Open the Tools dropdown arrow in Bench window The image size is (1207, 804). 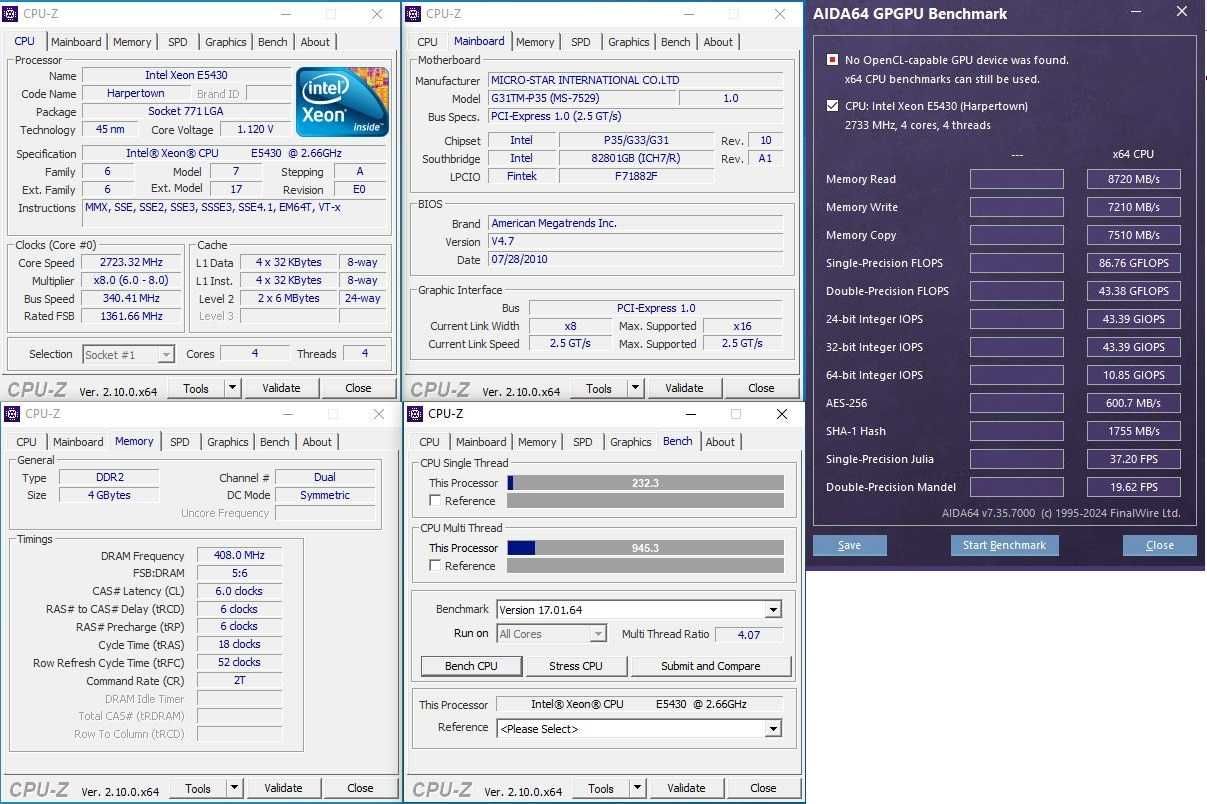coord(638,788)
